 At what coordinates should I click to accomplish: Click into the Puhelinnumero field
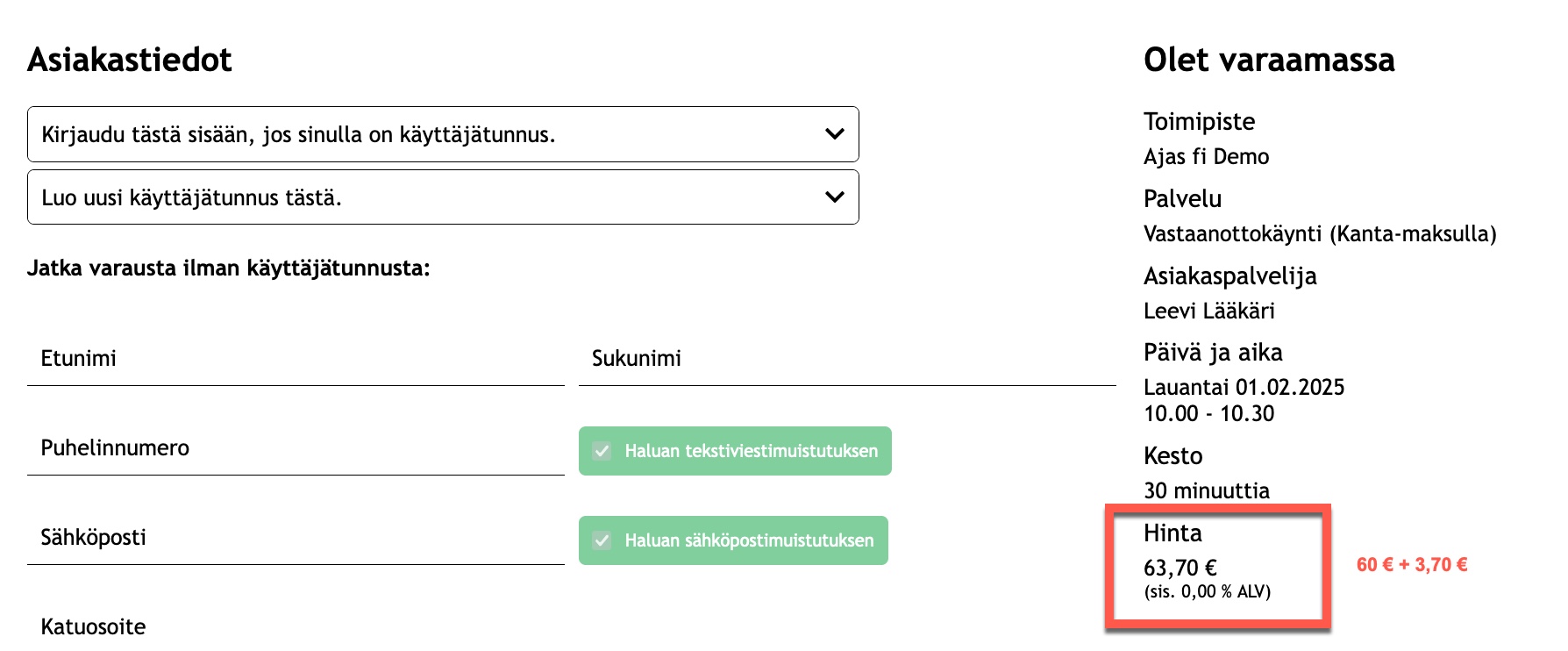pyautogui.click(x=296, y=448)
